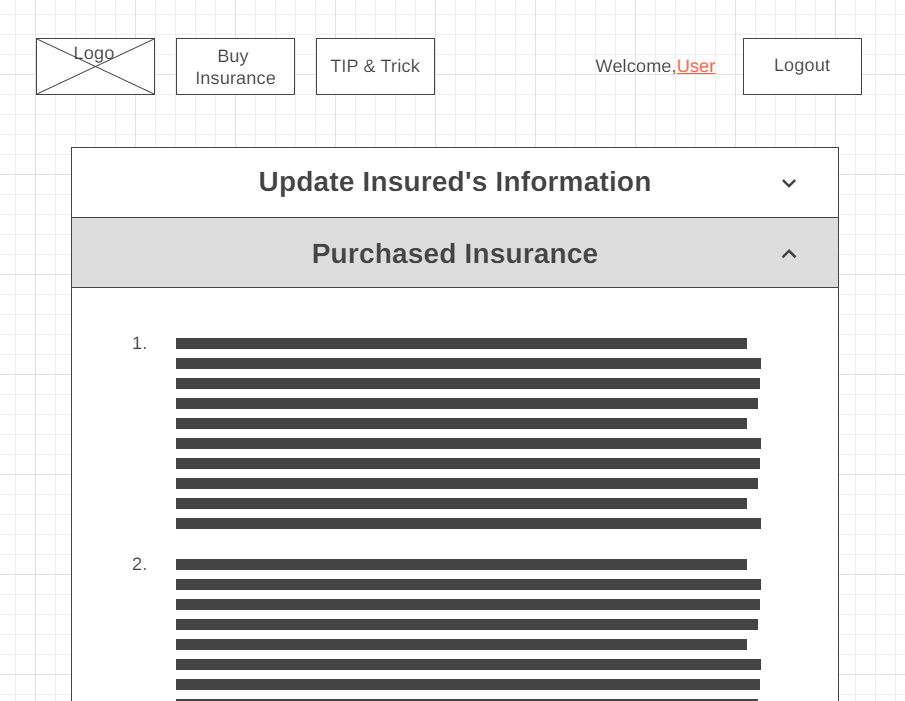Click the TIP & Trick button

[x=375, y=66]
